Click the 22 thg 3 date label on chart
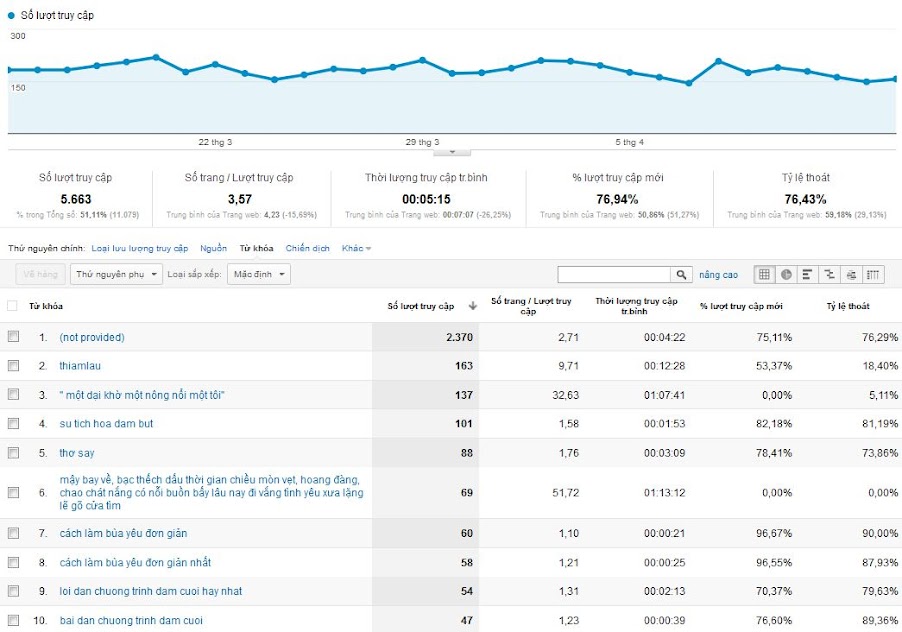The image size is (902, 632). [215, 142]
